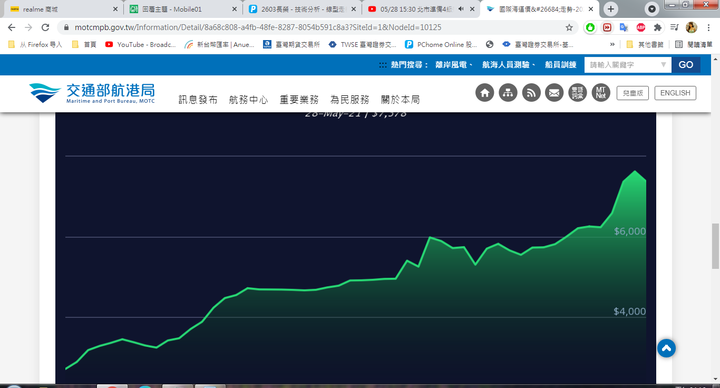Click the browser forward arrow
The image size is (720, 388).
pyautogui.click(x=28, y=28)
